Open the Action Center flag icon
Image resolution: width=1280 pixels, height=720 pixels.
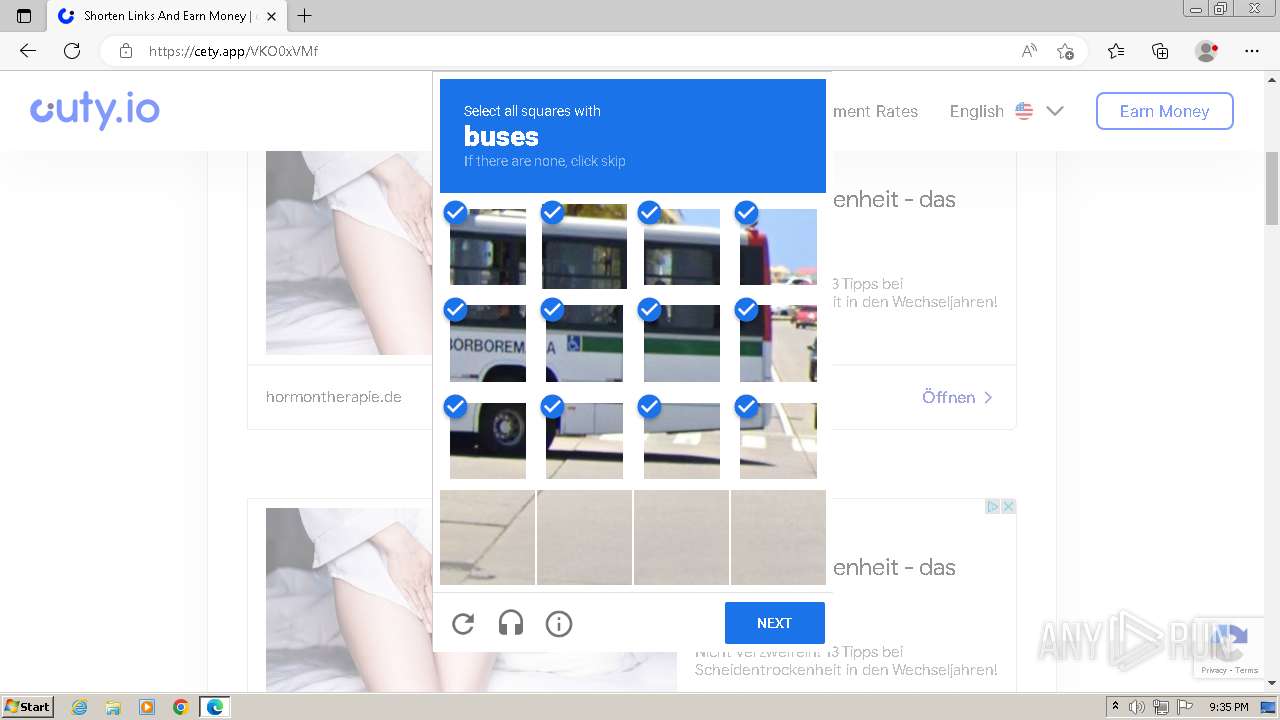[x=1185, y=707]
